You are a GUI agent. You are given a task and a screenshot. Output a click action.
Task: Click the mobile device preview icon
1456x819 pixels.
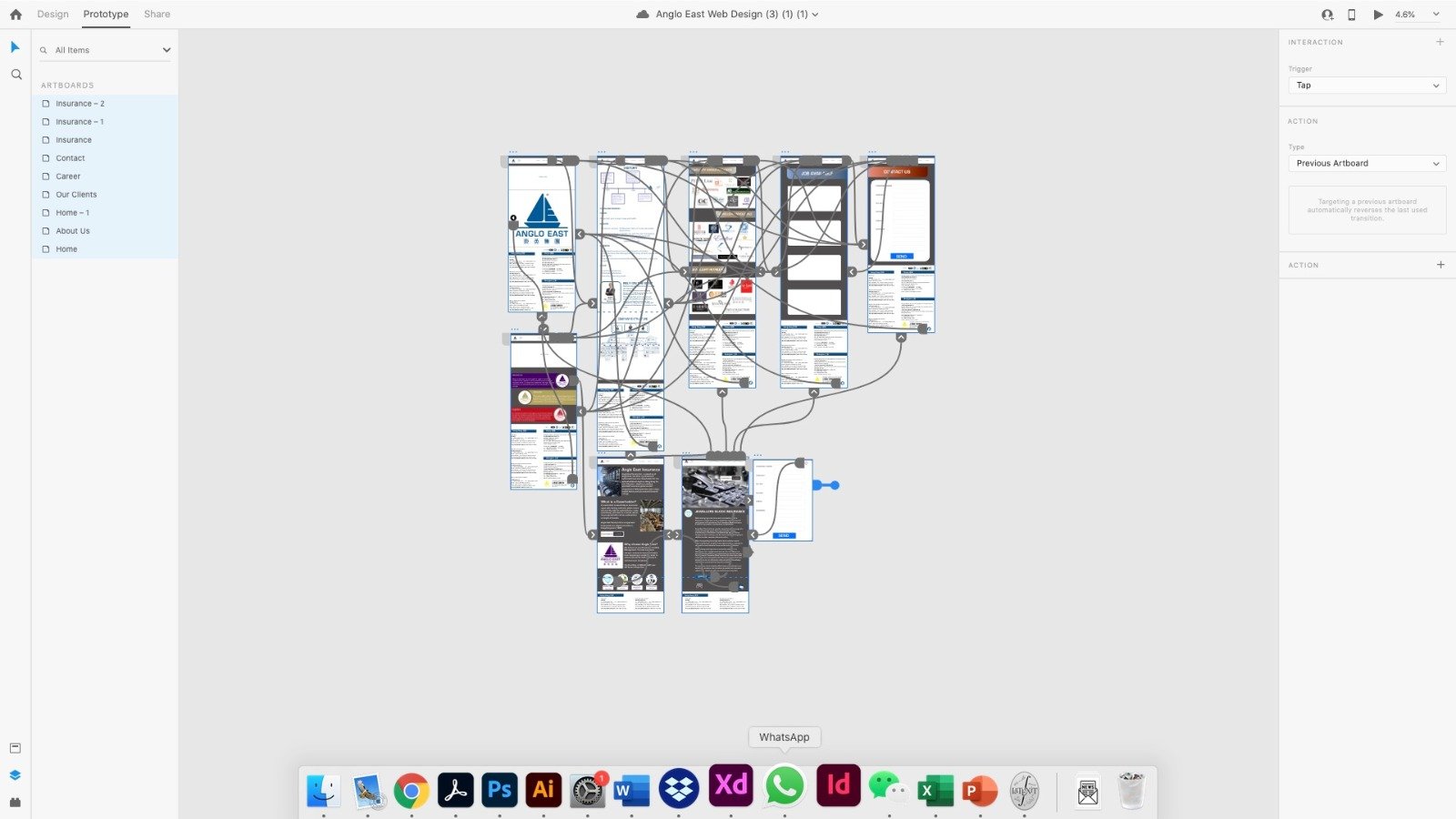[x=1351, y=15]
